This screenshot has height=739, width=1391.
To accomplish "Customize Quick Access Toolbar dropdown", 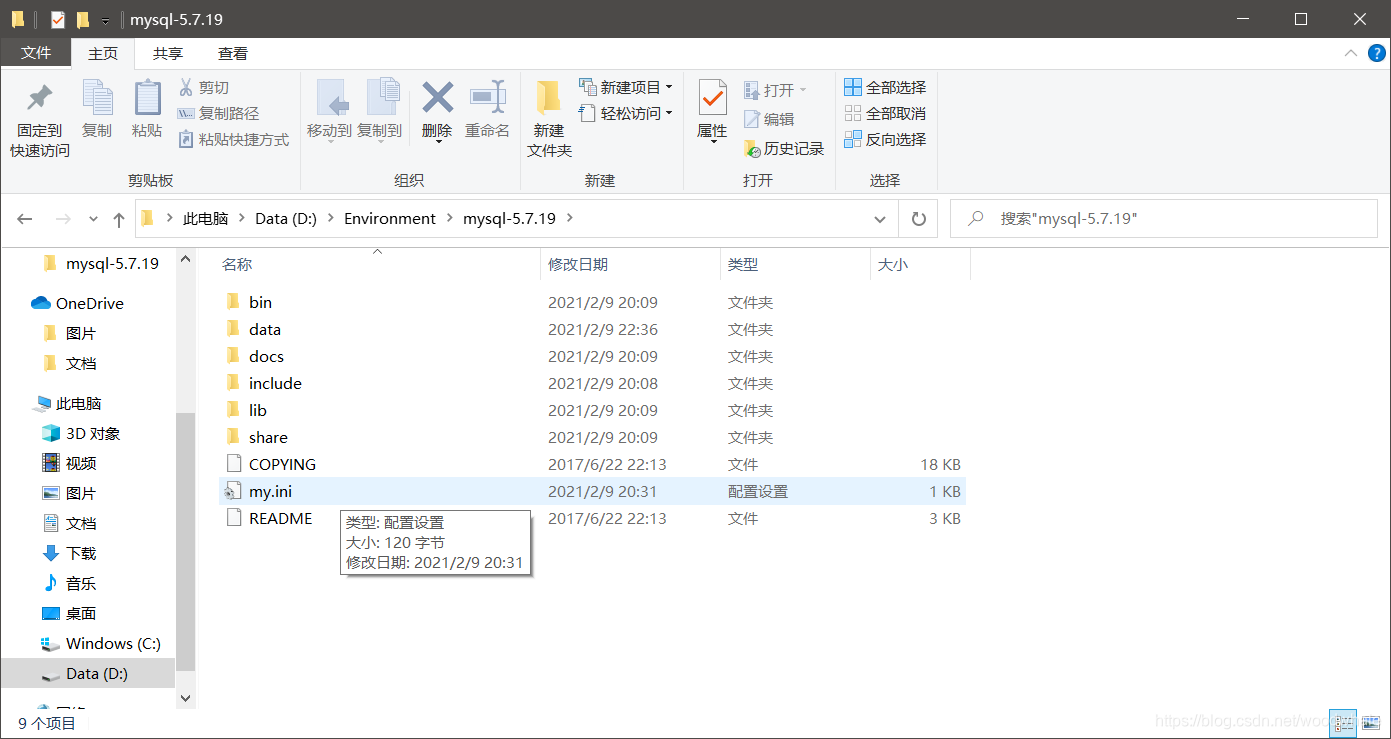I will (x=105, y=20).
